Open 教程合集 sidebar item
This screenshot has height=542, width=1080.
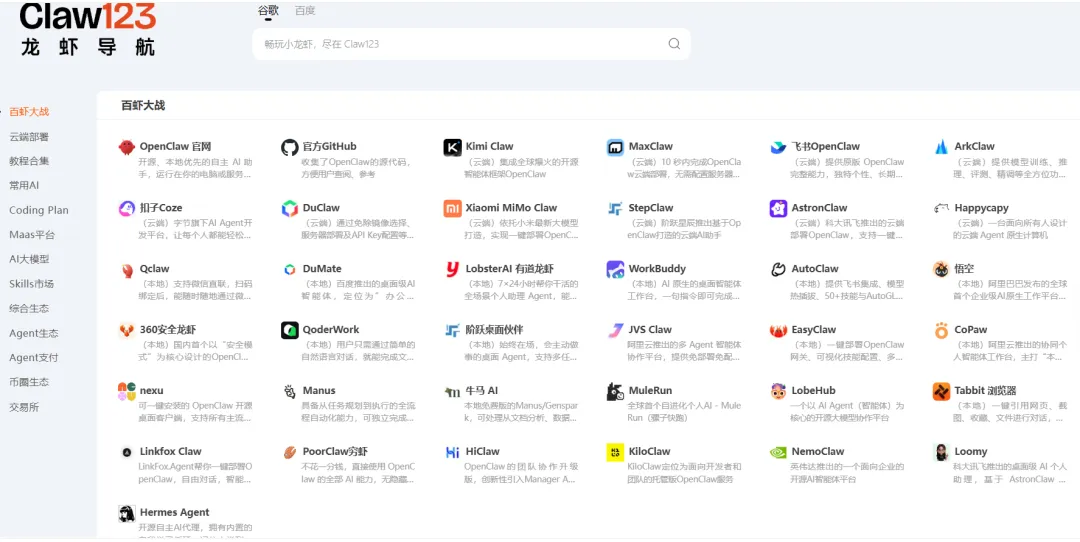[x=29, y=160]
